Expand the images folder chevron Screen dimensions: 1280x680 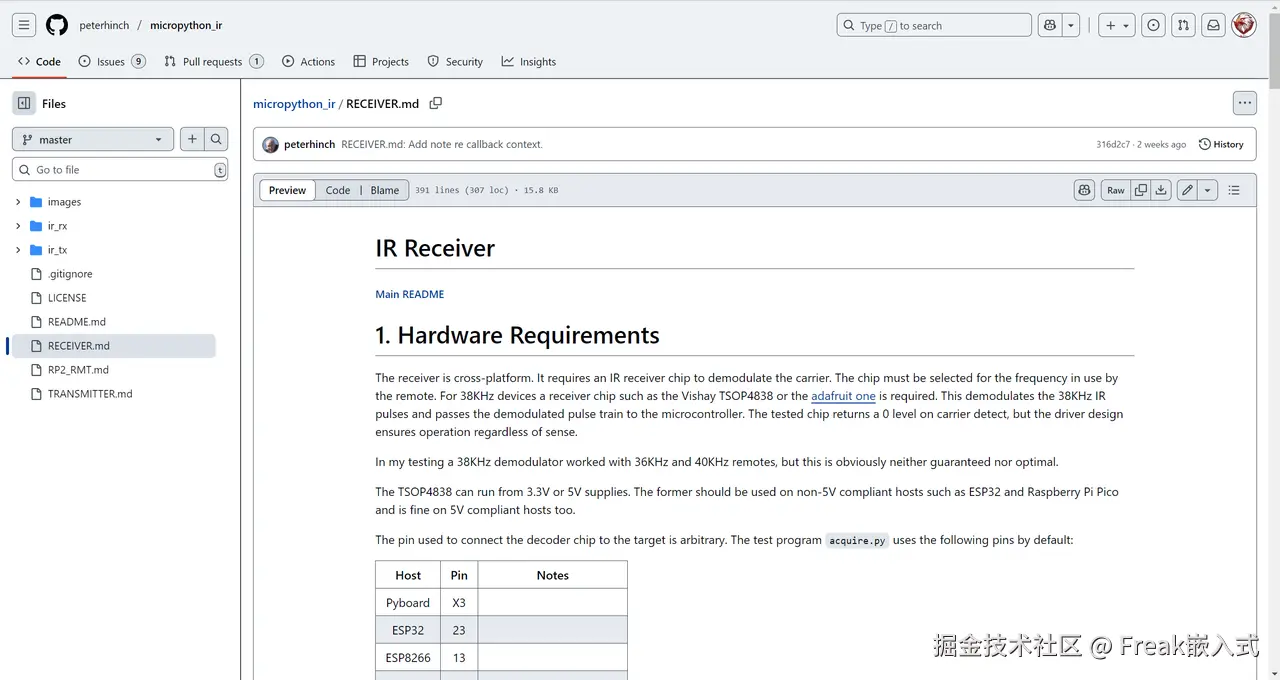18,202
